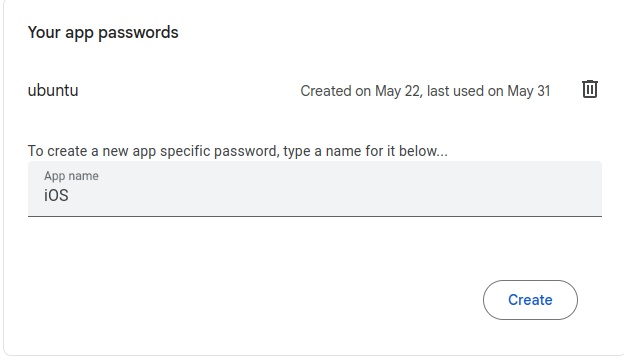Screen dimensions: 624x360
Task: Click the word 'ubuntu' in the list
Action: (x=53, y=91)
